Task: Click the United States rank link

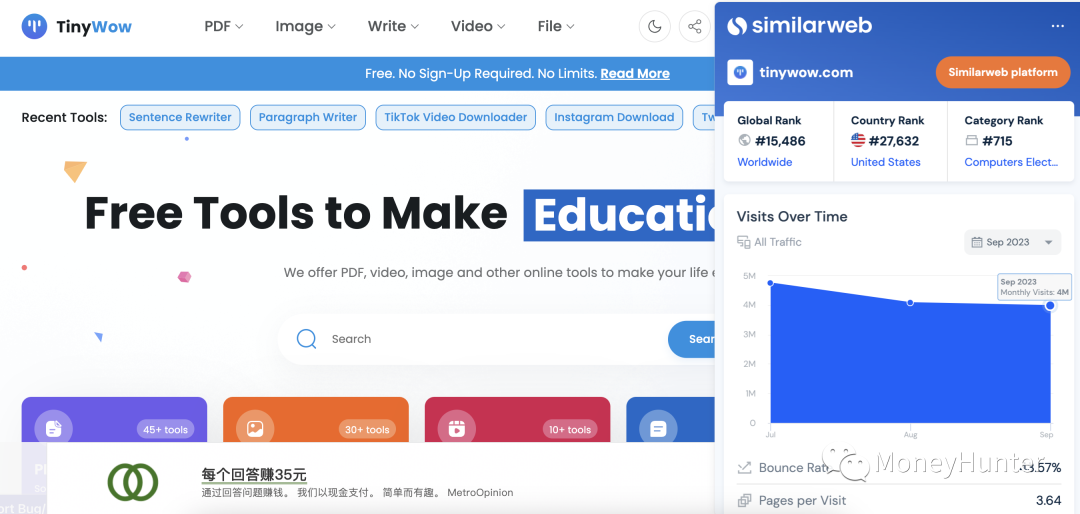Action: point(886,162)
